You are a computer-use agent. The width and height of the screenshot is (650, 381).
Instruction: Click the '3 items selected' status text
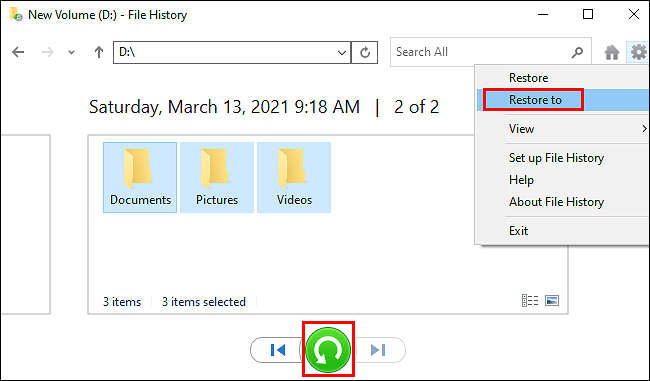(204, 302)
